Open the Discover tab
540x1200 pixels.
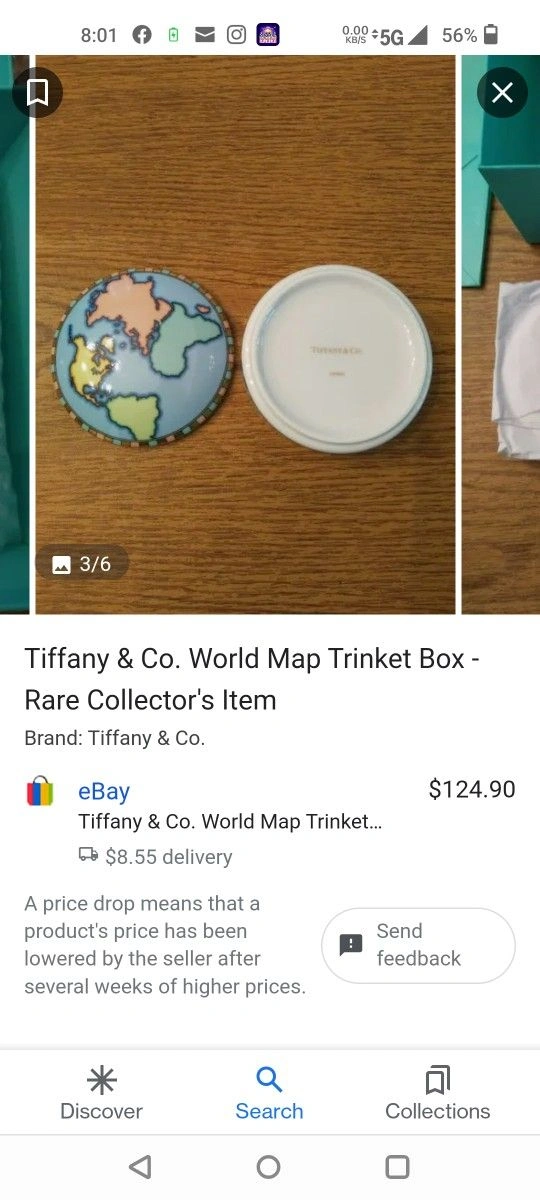101,1093
